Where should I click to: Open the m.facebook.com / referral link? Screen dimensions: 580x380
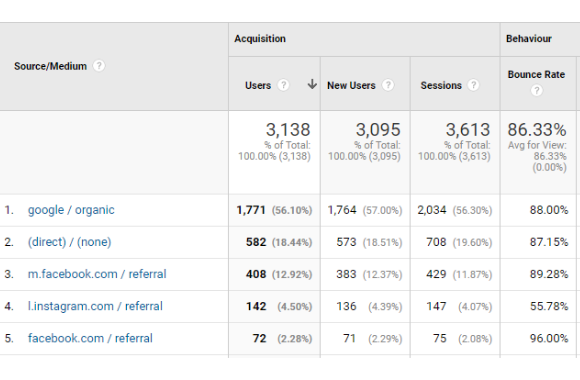pos(97,274)
